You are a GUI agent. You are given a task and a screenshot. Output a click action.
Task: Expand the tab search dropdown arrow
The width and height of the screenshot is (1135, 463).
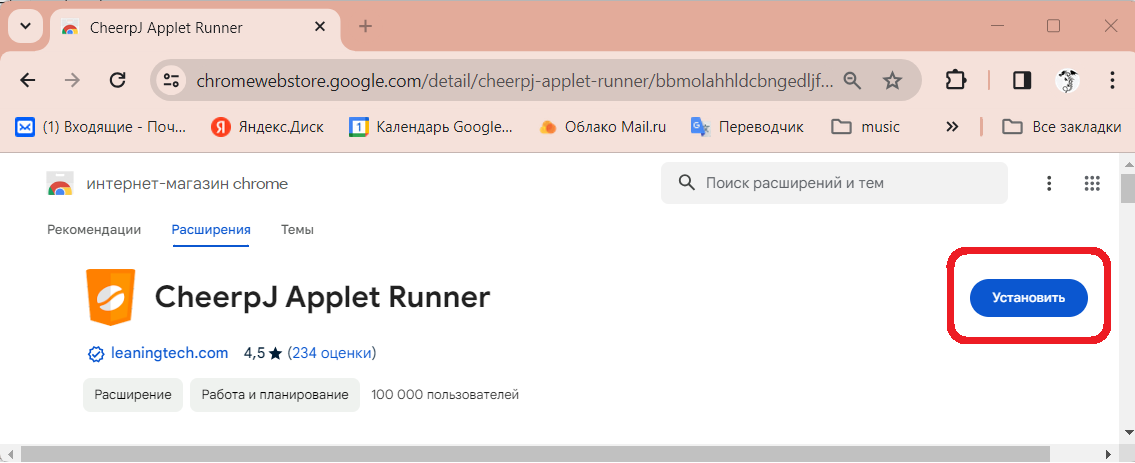[25, 26]
